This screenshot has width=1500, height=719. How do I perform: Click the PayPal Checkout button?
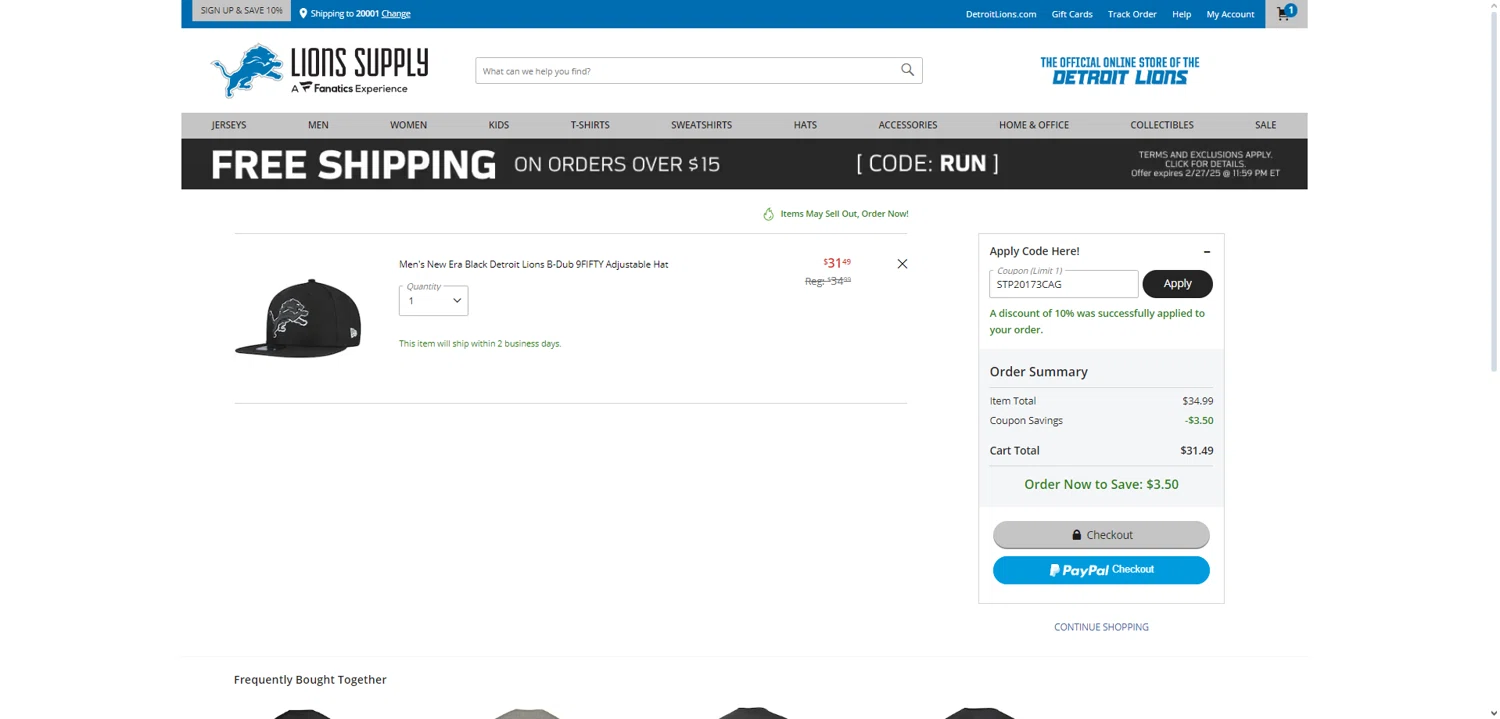pos(1101,570)
